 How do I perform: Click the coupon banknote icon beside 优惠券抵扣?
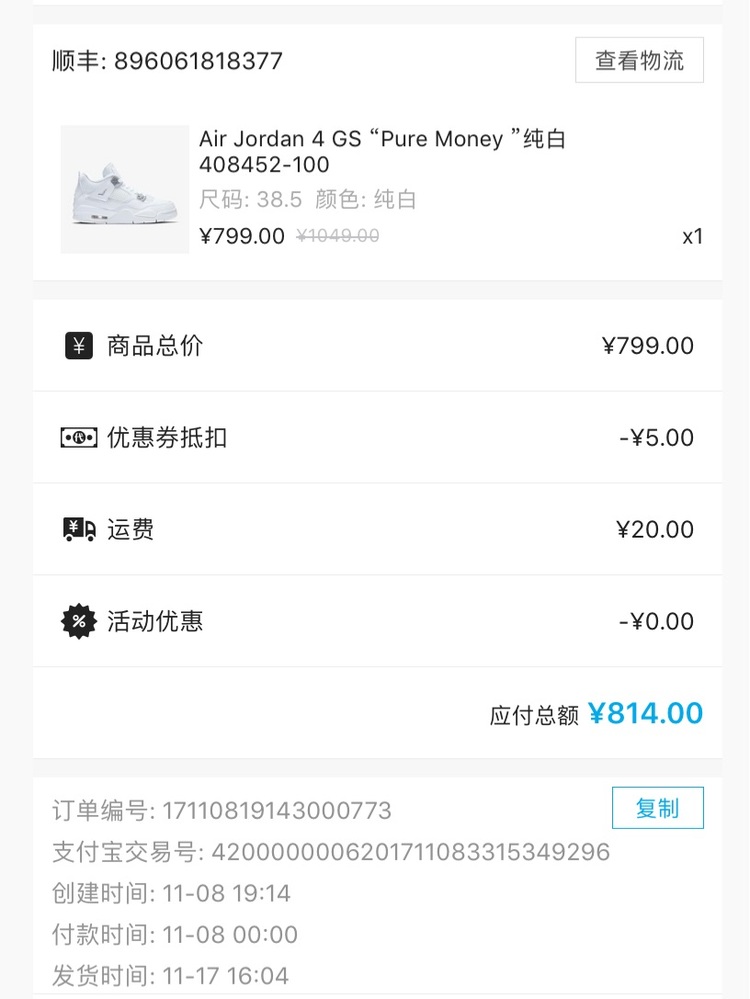pyautogui.click(x=79, y=438)
